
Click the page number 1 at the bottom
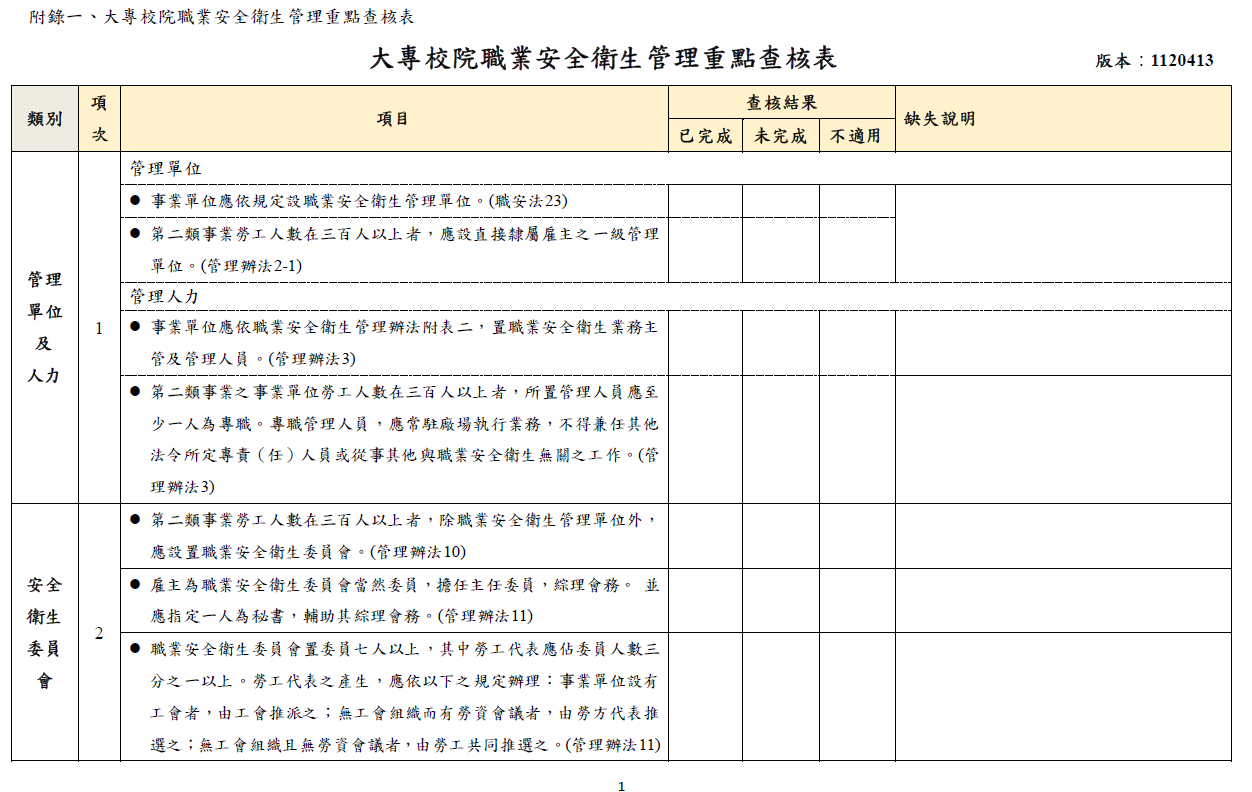[620, 784]
